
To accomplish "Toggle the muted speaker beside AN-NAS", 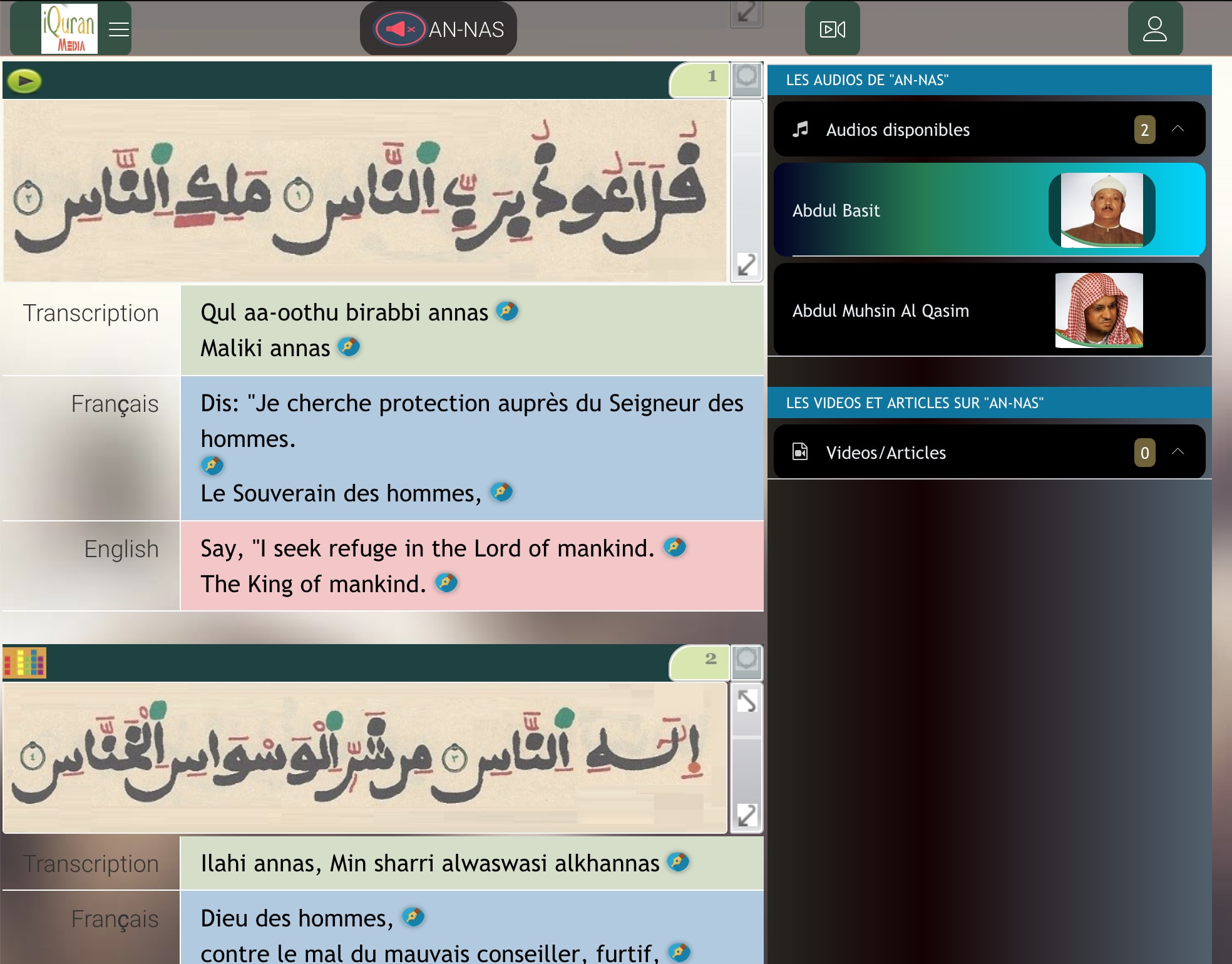I will (x=399, y=29).
